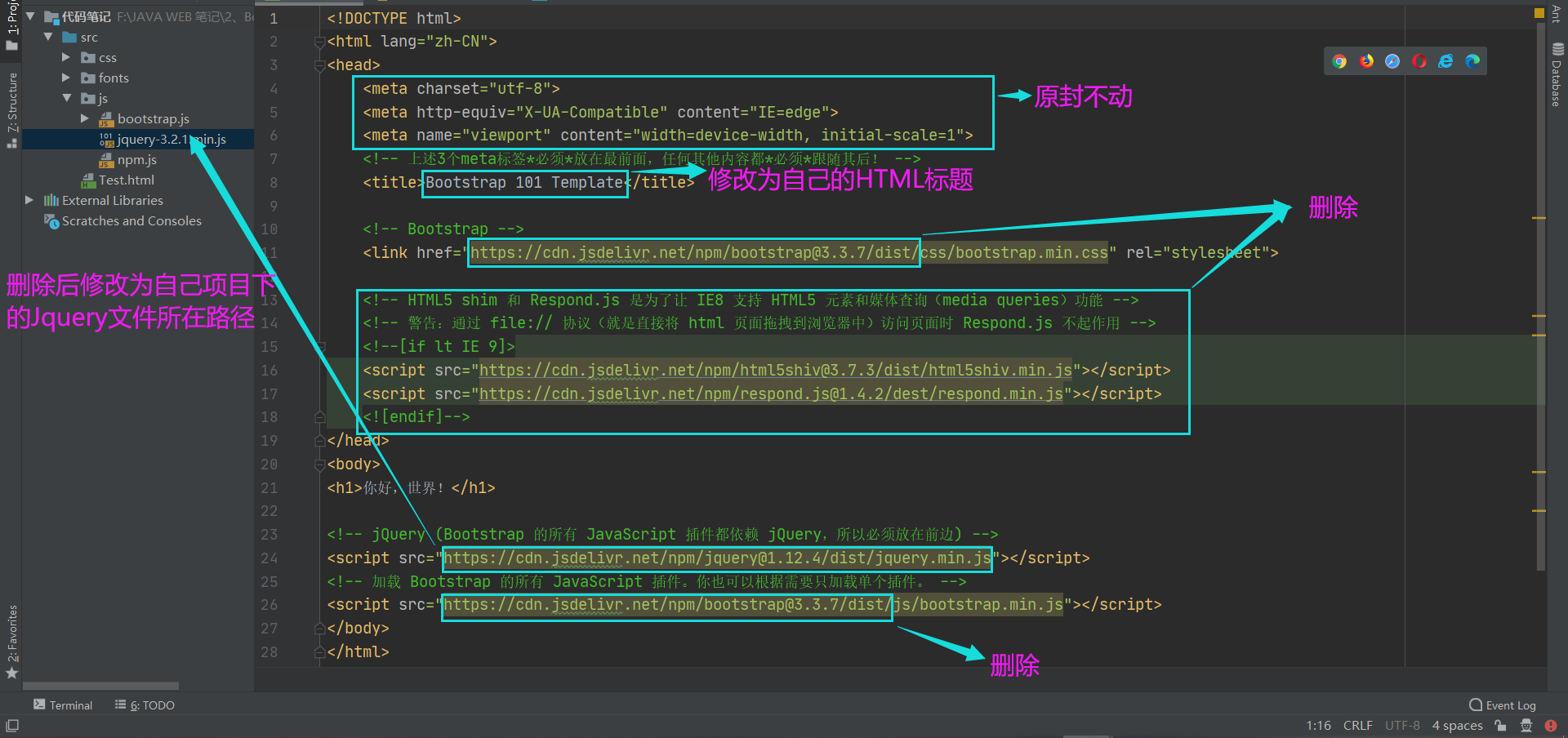Expand the css folder arrow
The height and width of the screenshot is (738, 1568).
(x=66, y=57)
